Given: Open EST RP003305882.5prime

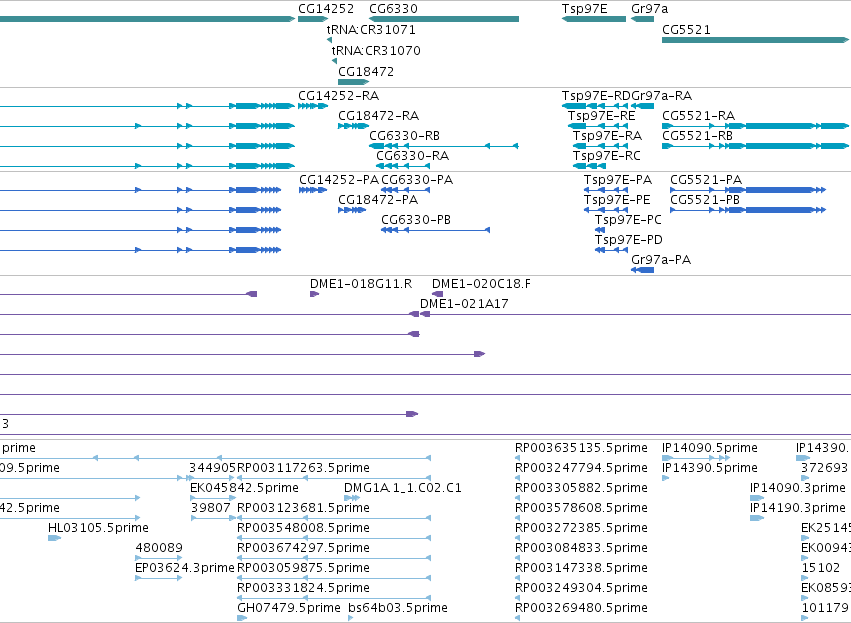Looking at the screenshot, I should (581, 488).
